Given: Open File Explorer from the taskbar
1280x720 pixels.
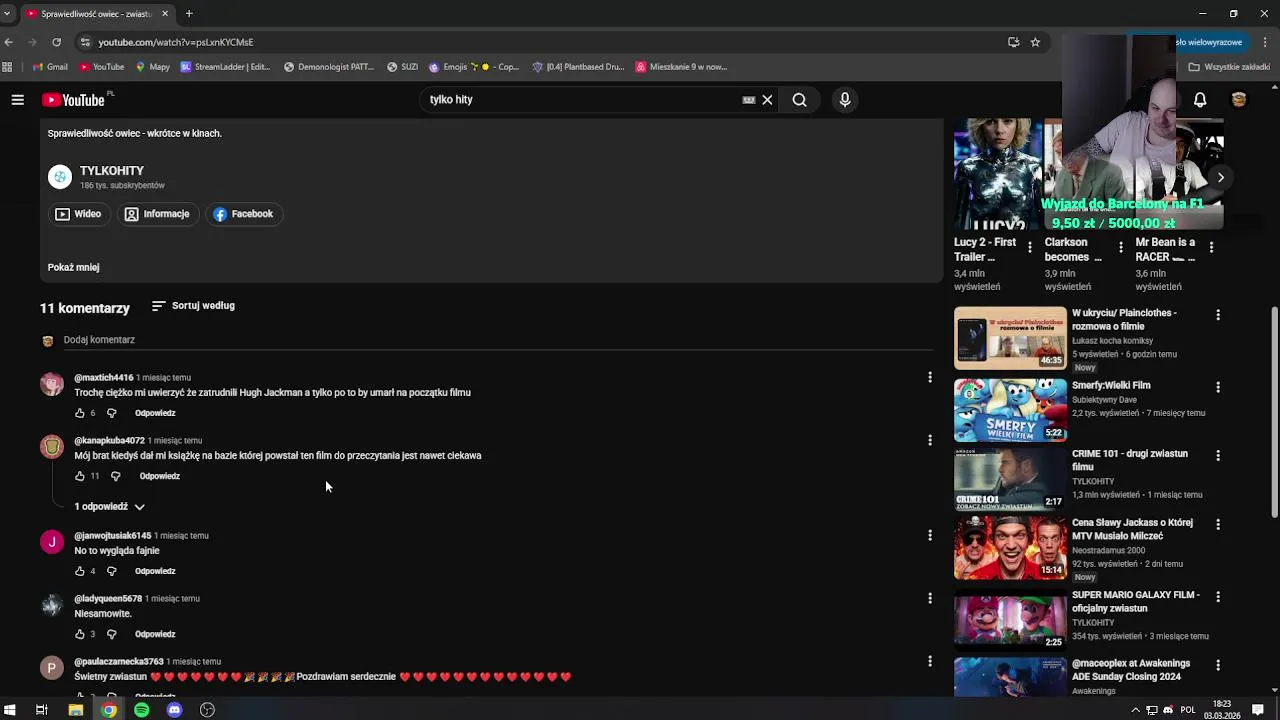Looking at the screenshot, I should pos(75,710).
